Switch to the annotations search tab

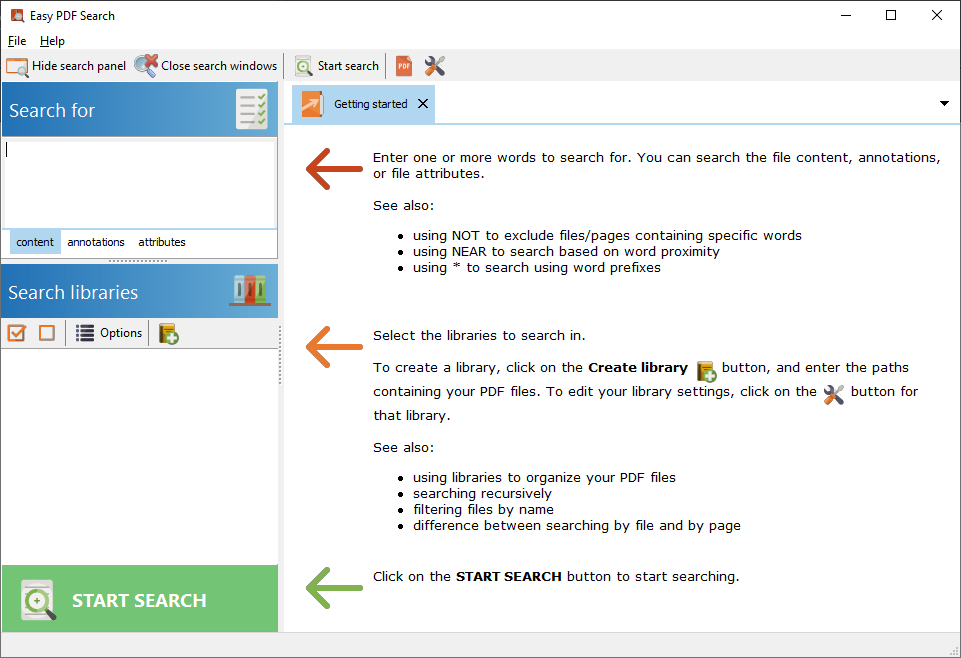click(96, 242)
